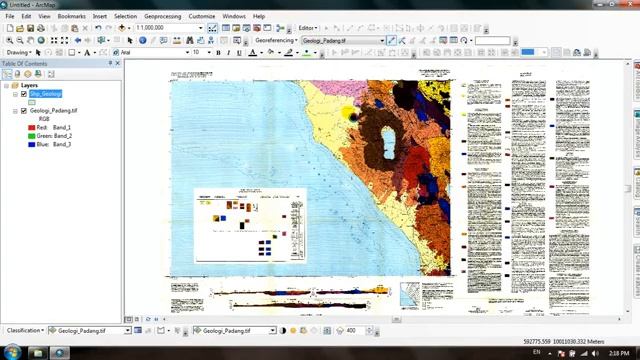640x360 pixels.
Task: Click the Blue Band_3 color swatch
Action: pos(31,144)
